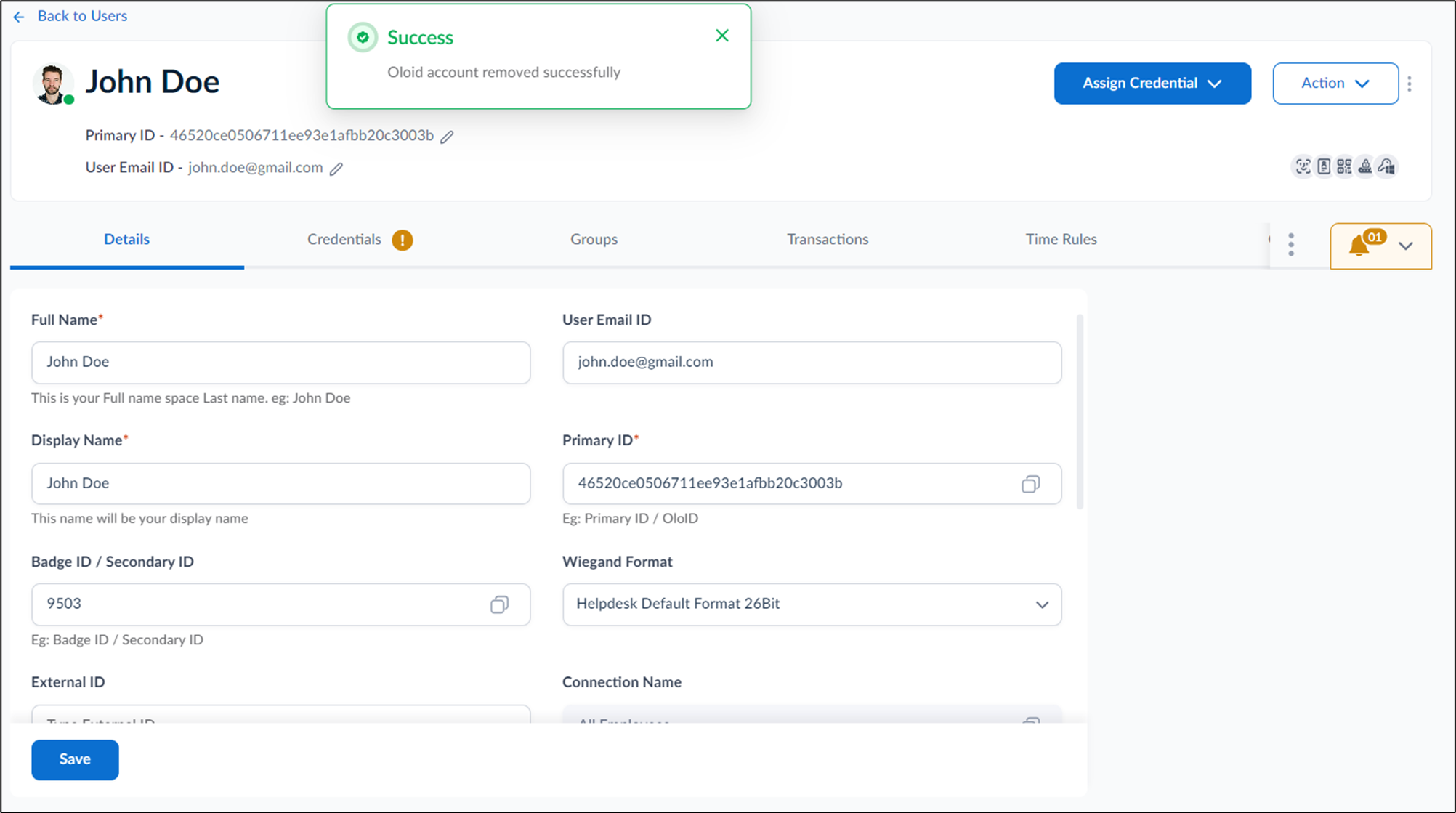The image size is (1456, 813).
Task: Open the notifications bell with 01 badge
Action: point(1366,244)
